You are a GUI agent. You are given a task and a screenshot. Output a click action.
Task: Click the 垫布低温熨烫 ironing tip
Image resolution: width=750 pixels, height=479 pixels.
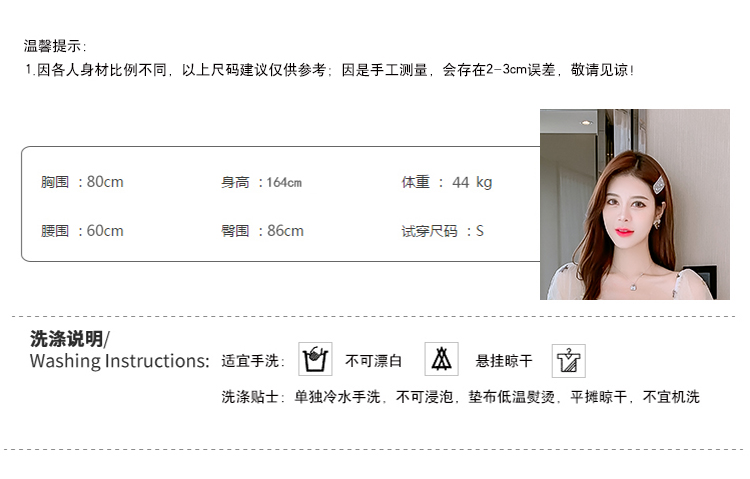511,397
